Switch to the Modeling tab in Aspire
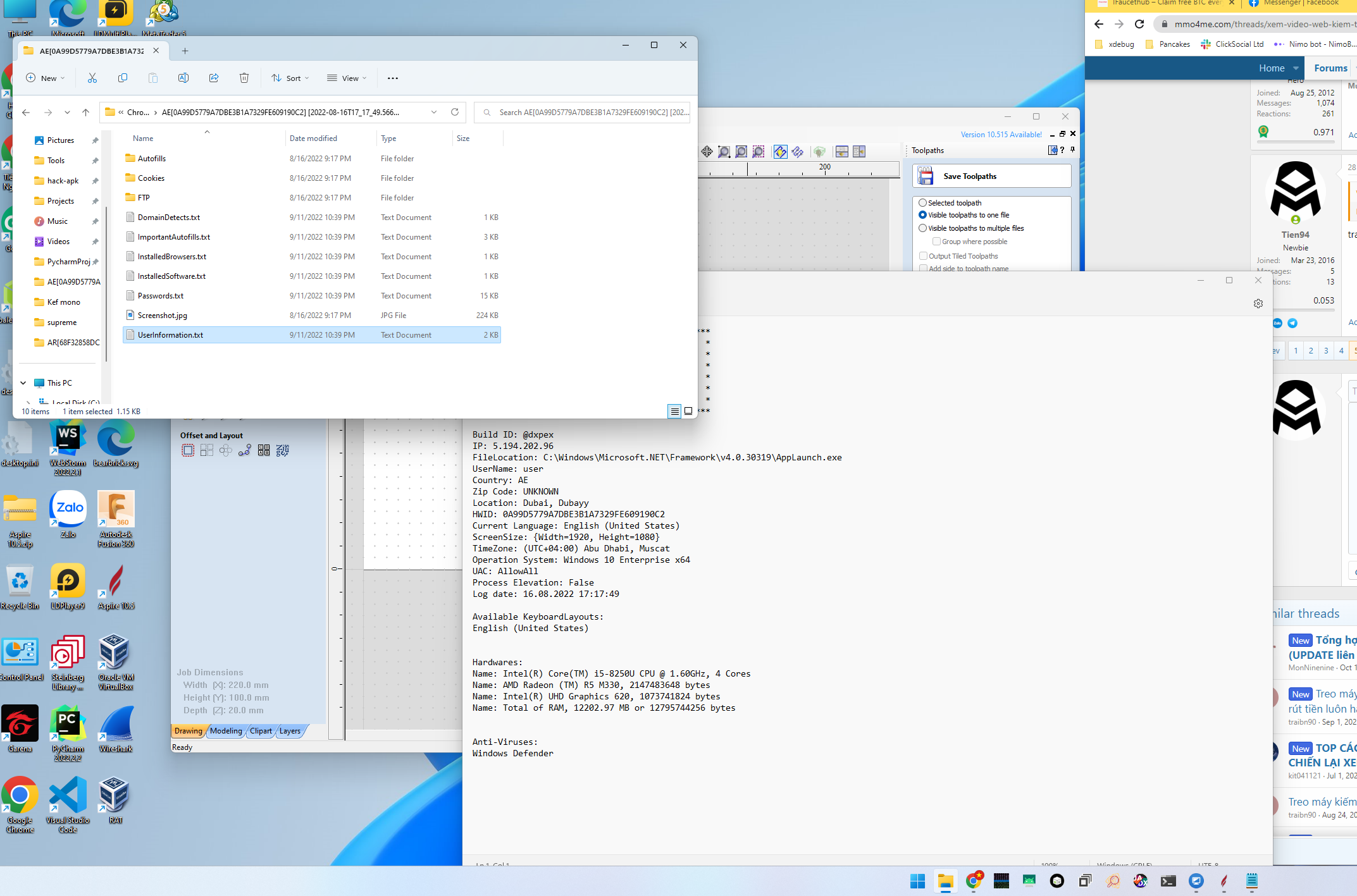This screenshot has height=896, width=1357. pos(226,731)
